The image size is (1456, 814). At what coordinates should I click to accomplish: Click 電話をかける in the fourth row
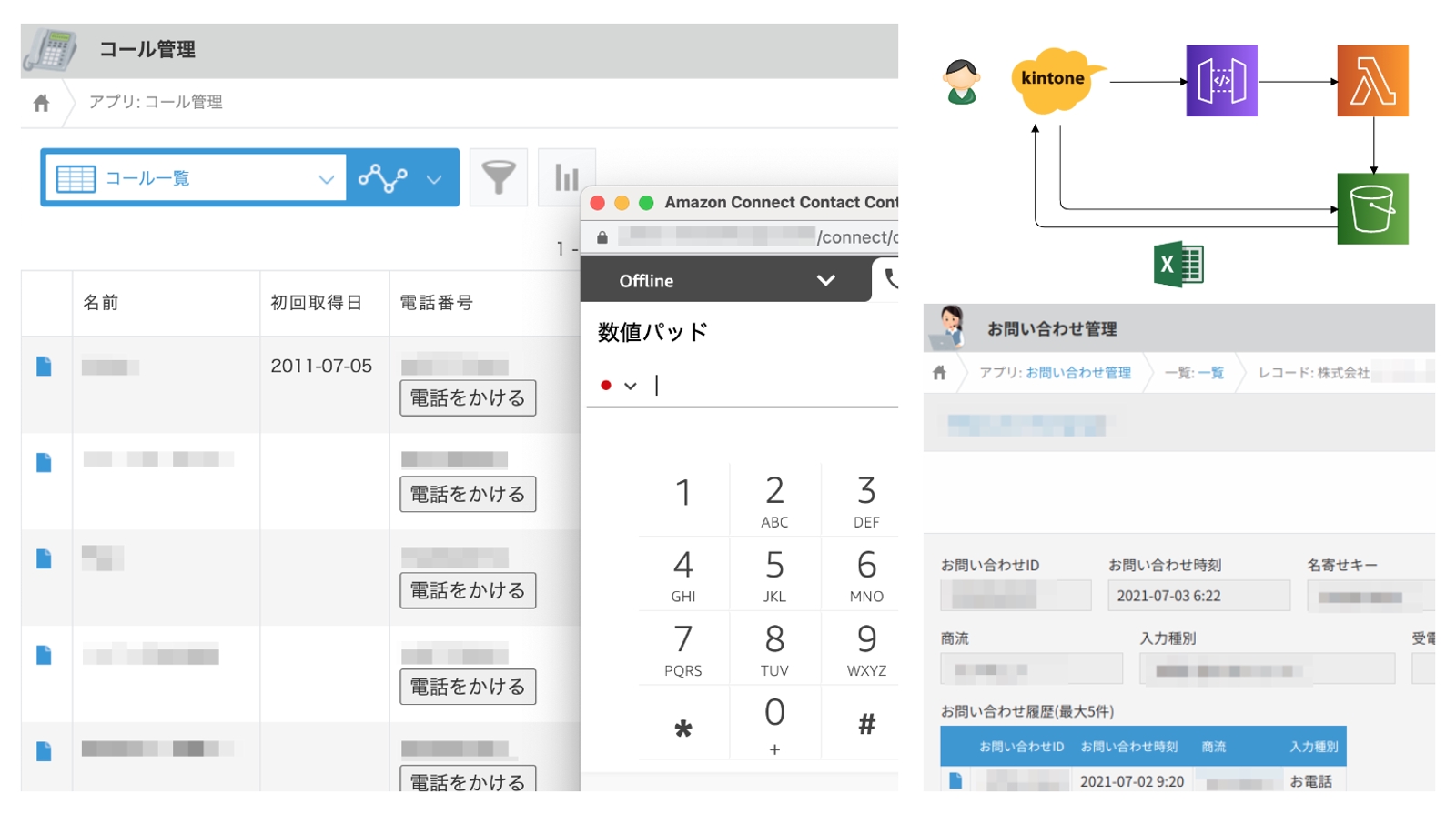coord(468,687)
